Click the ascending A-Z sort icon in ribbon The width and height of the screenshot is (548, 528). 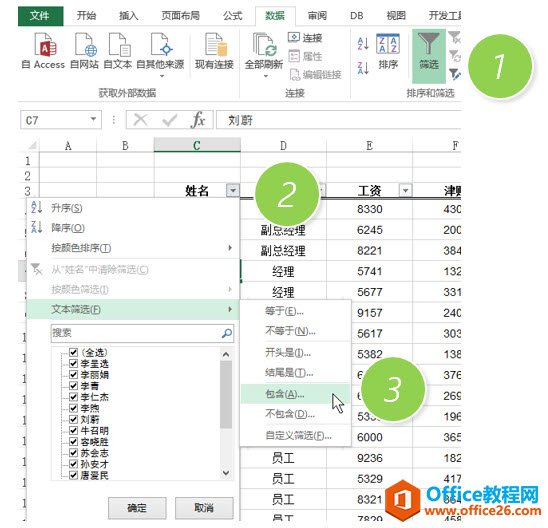pyautogui.click(x=363, y=43)
